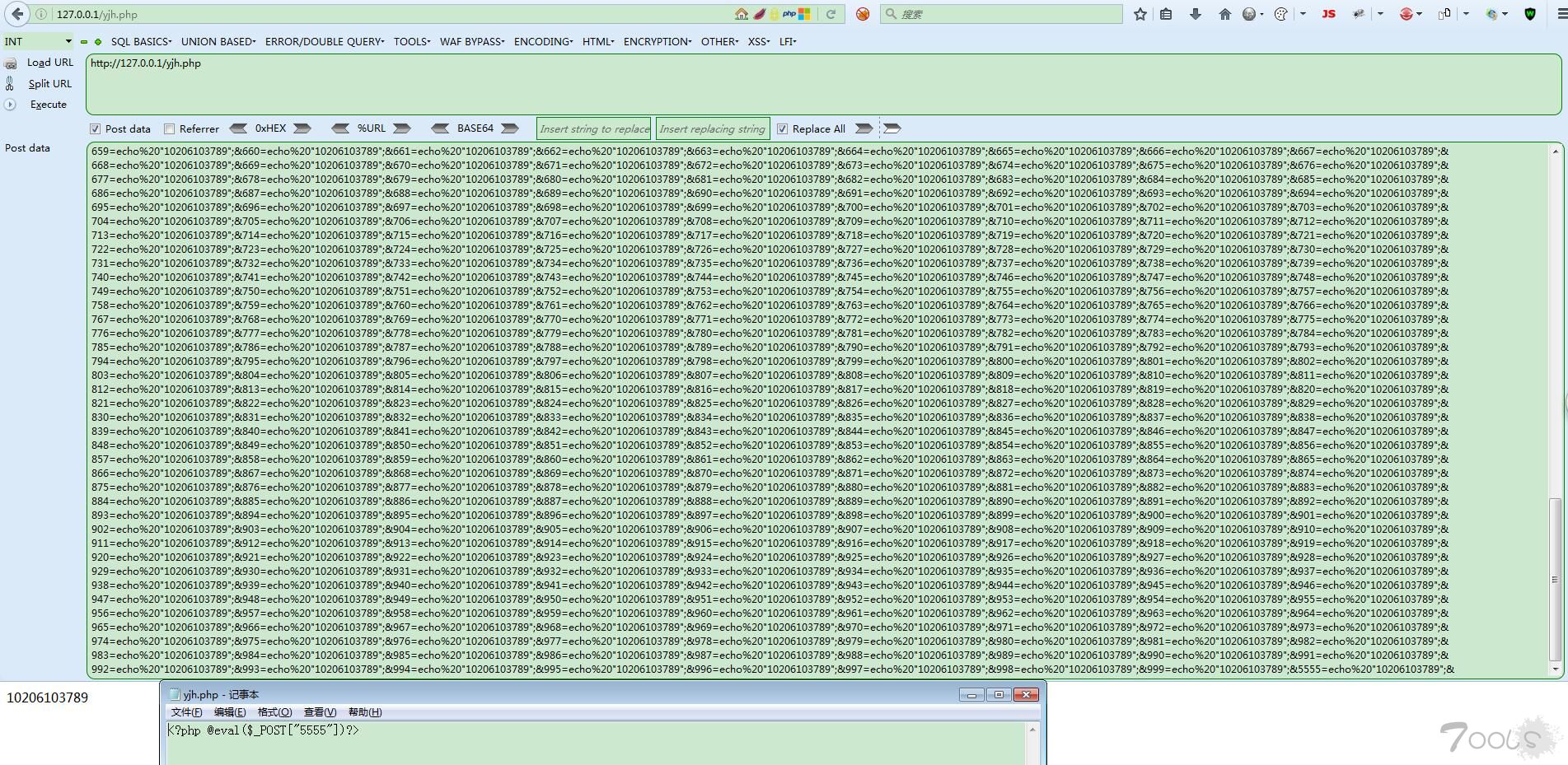Click the browser back arrow button
The height and width of the screenshot is (765, 1568).
pos(17,14)
